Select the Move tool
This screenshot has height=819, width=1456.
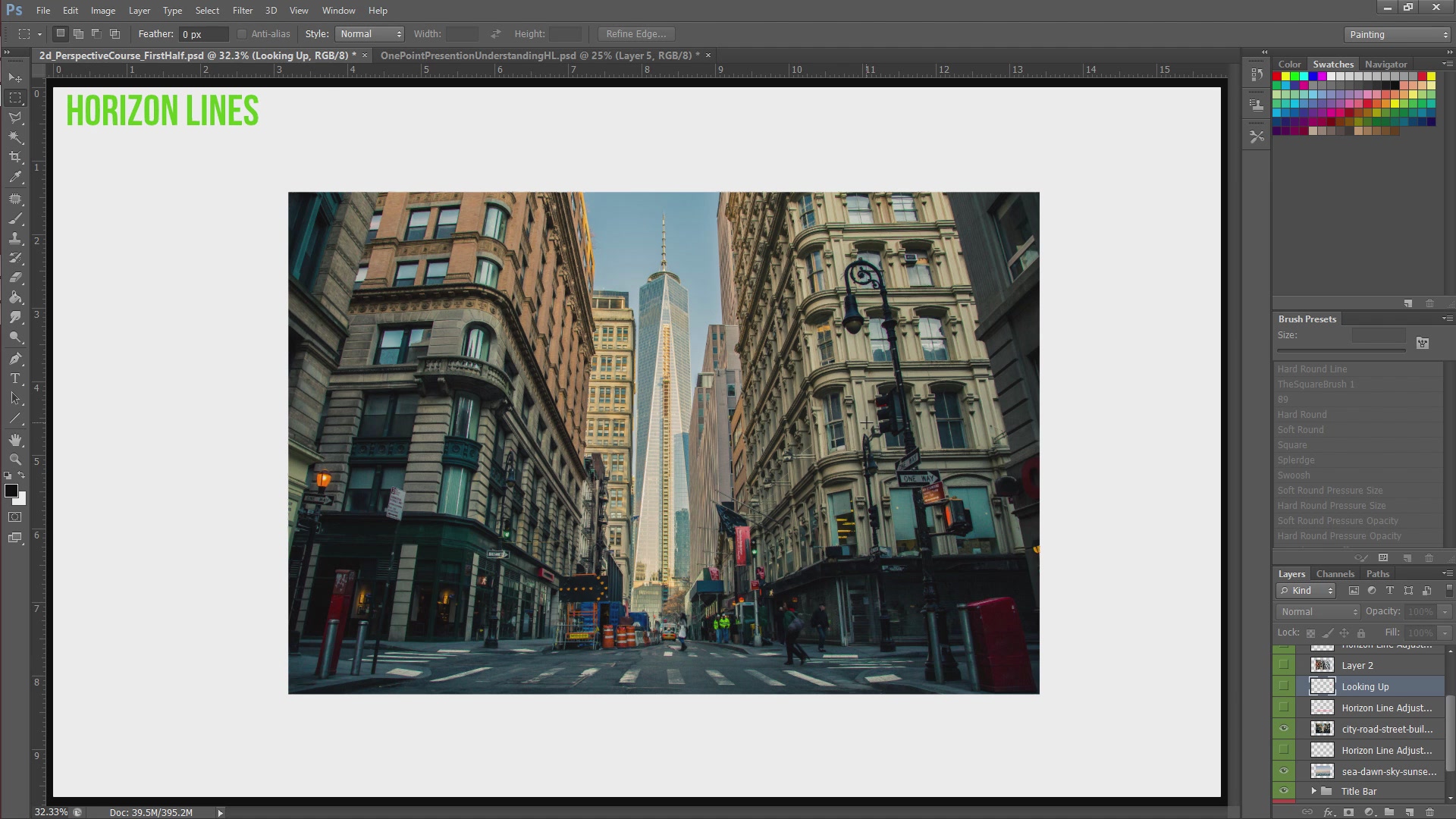click(15, 77)
